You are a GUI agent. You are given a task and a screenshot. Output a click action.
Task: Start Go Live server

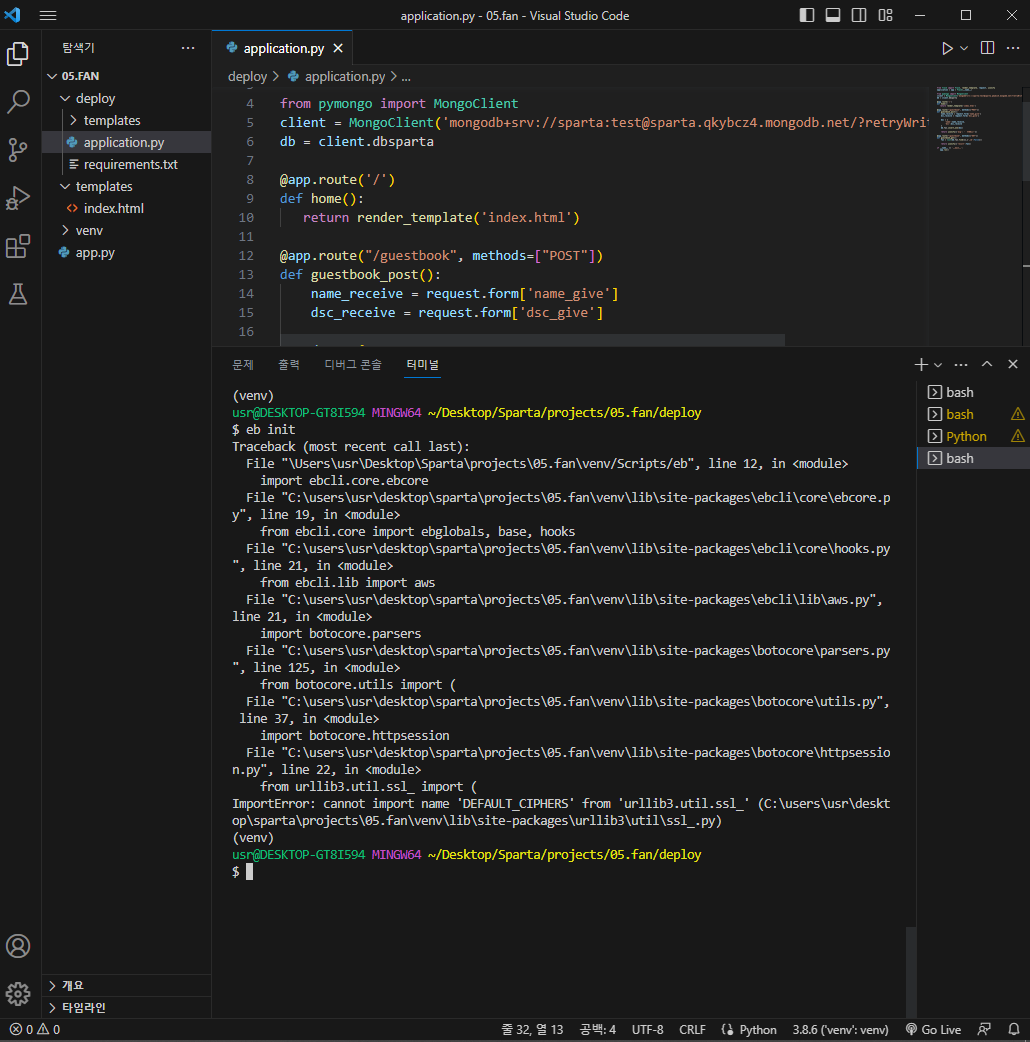coord(933,1029)
